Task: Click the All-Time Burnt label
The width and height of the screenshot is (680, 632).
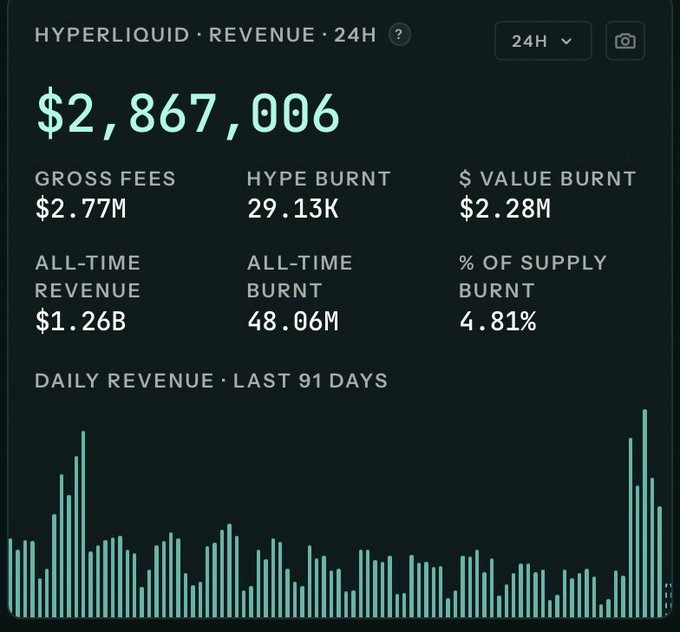Action: pos(300,277)
